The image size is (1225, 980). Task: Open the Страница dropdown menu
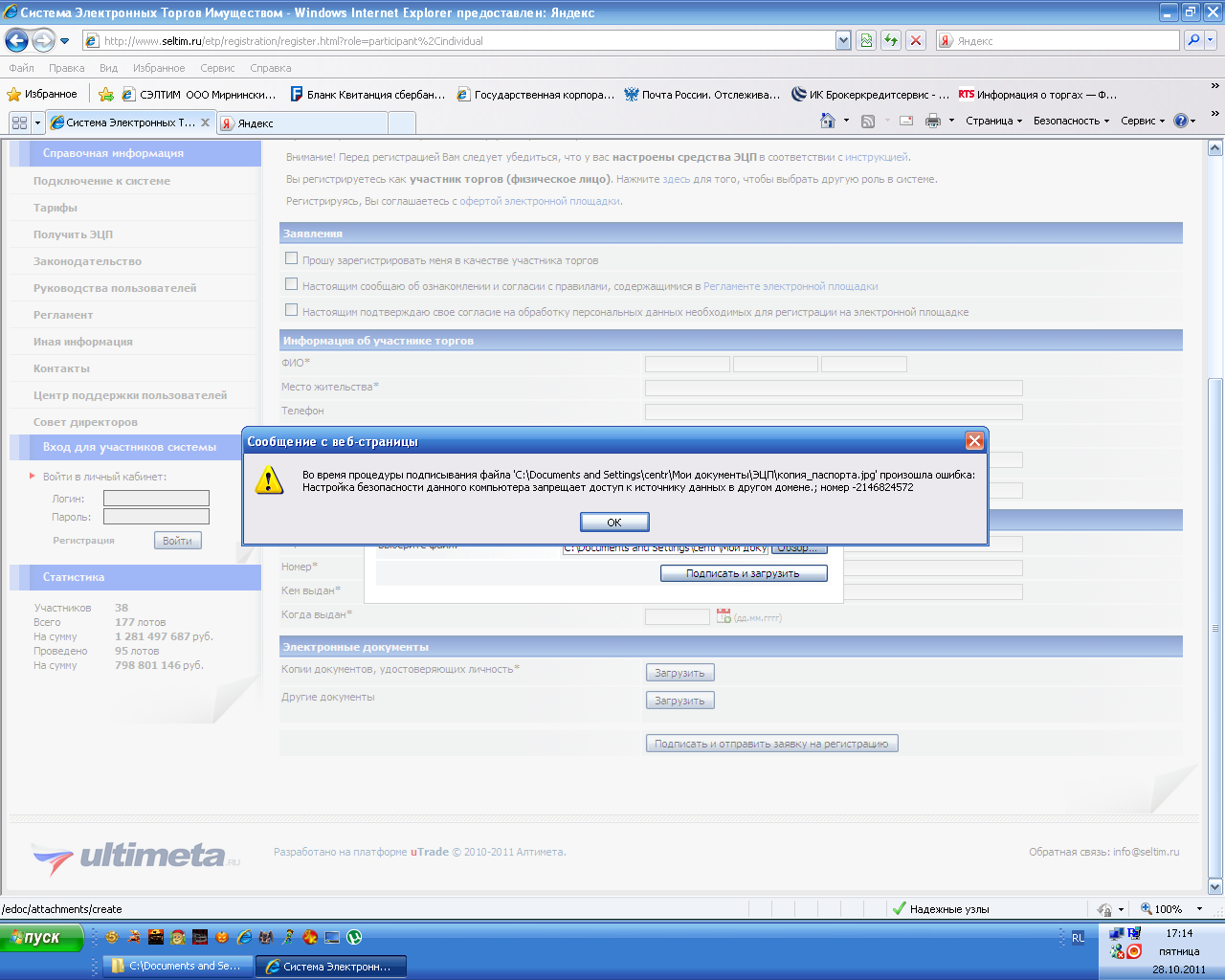[x=993, y=121]
